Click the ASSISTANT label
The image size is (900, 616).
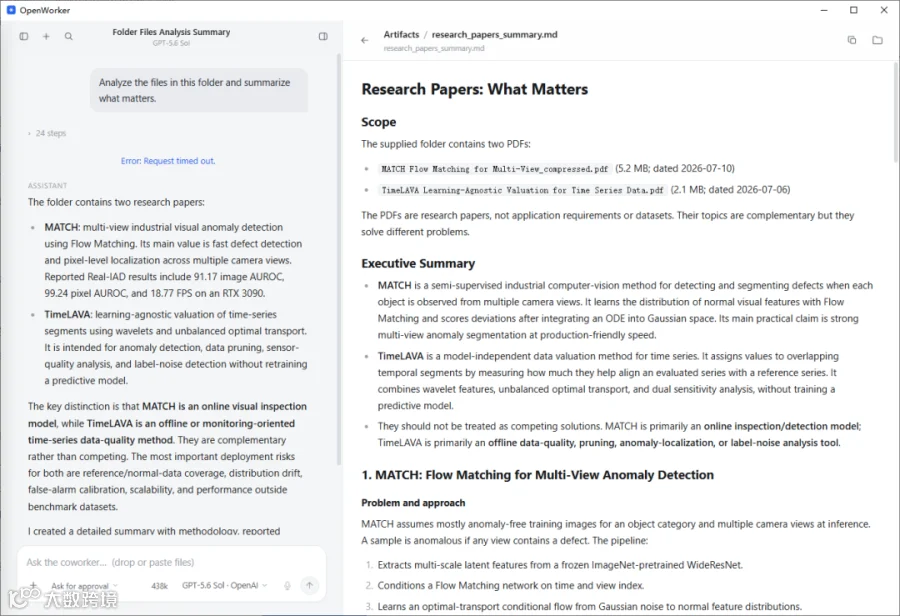coord(47,185)
